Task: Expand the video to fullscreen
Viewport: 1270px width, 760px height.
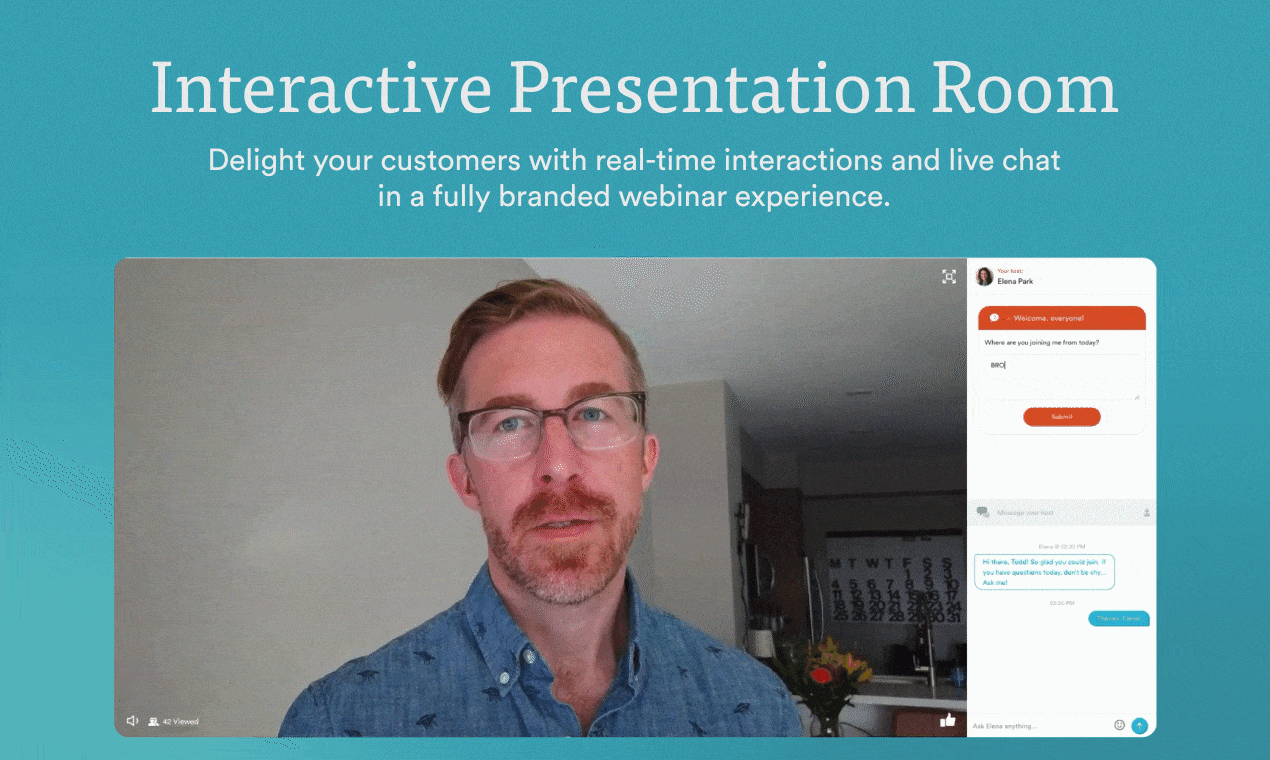Action: coord(949,277)
